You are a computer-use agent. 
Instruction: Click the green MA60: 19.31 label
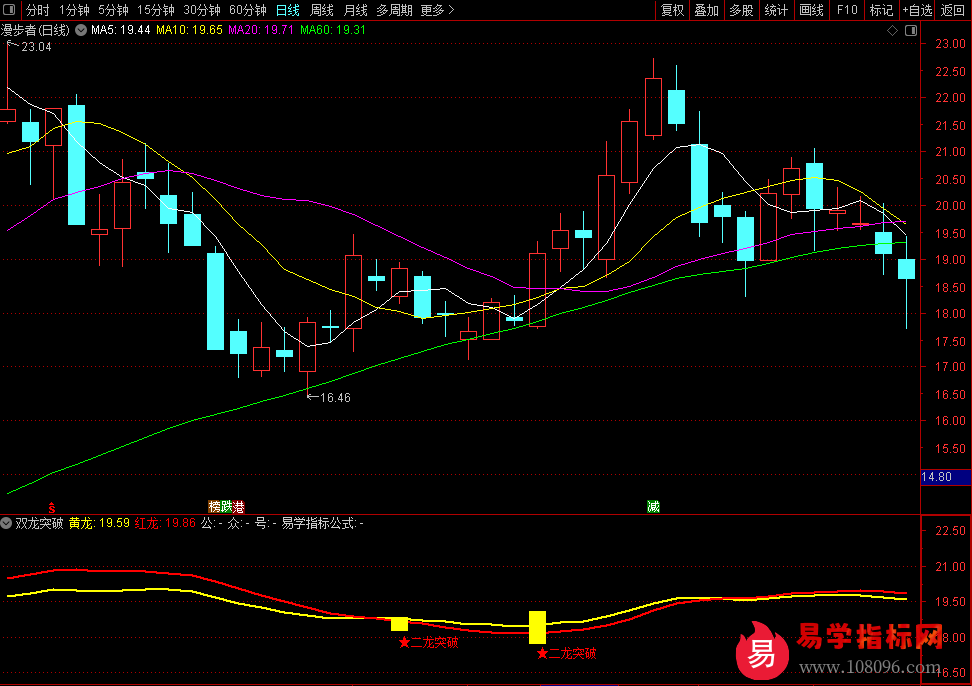point(333,30)
